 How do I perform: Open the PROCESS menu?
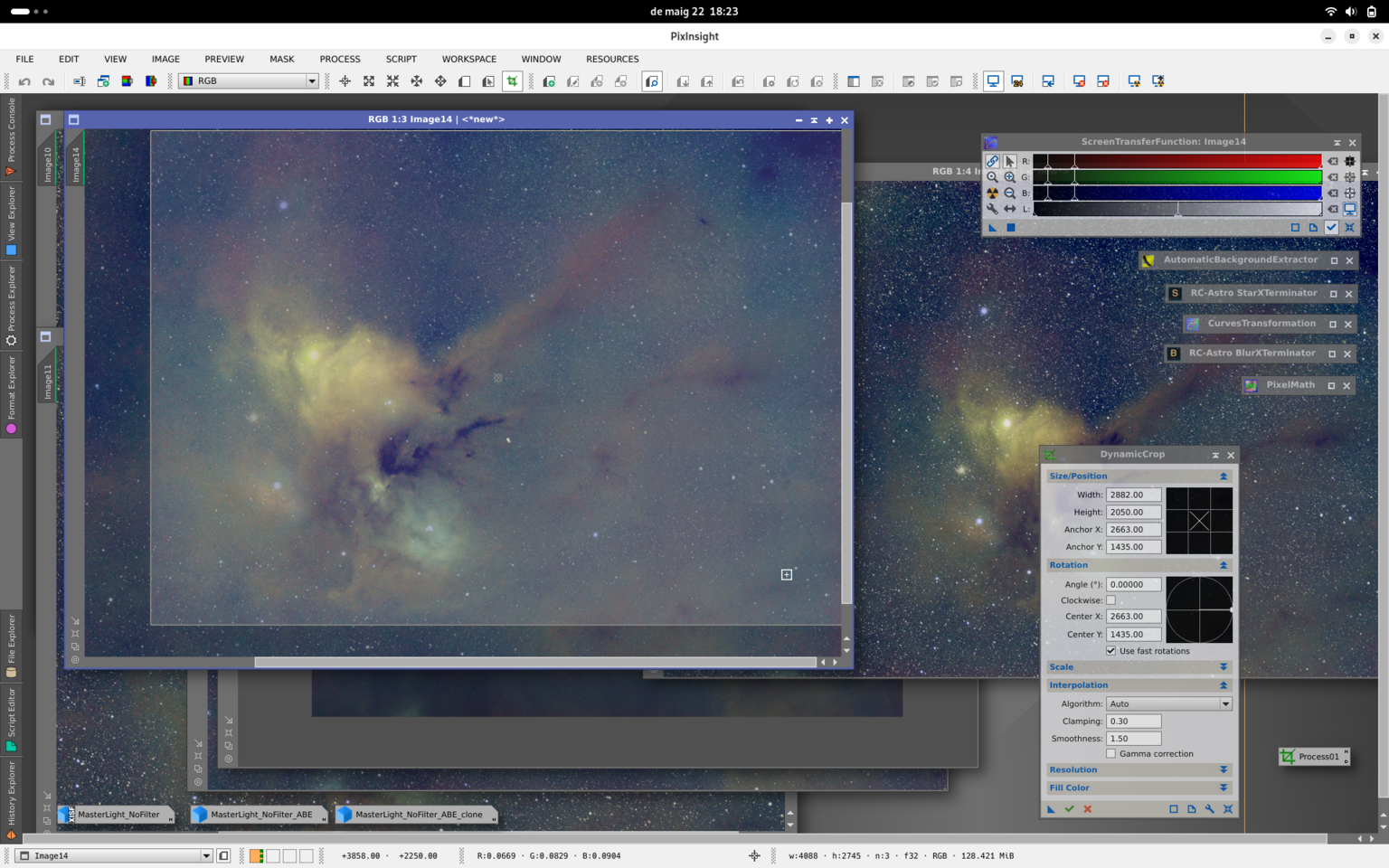tap(340, 59)
